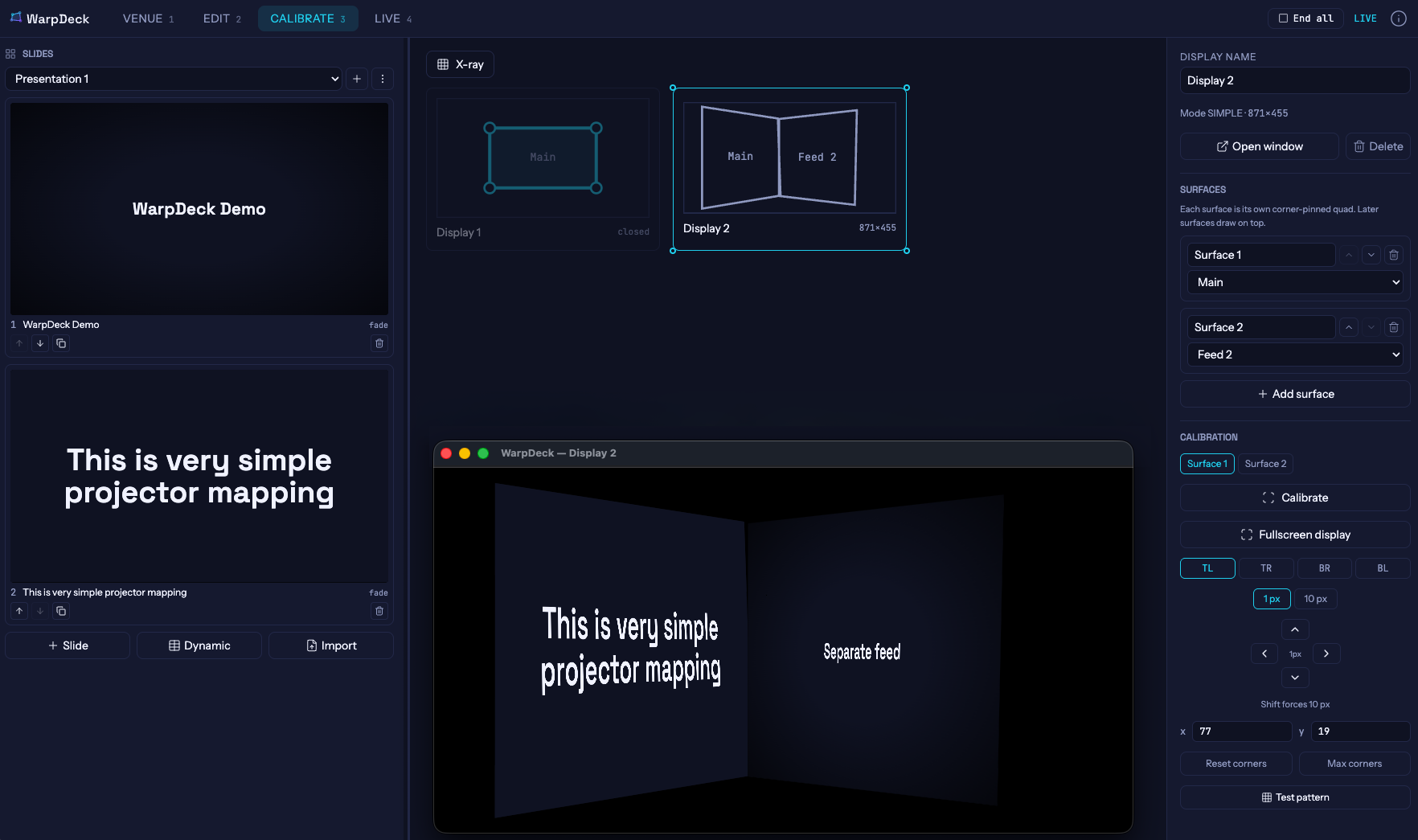Nudge corner up with the up chevron
1418x840 pixels.
coord(1295,629)
